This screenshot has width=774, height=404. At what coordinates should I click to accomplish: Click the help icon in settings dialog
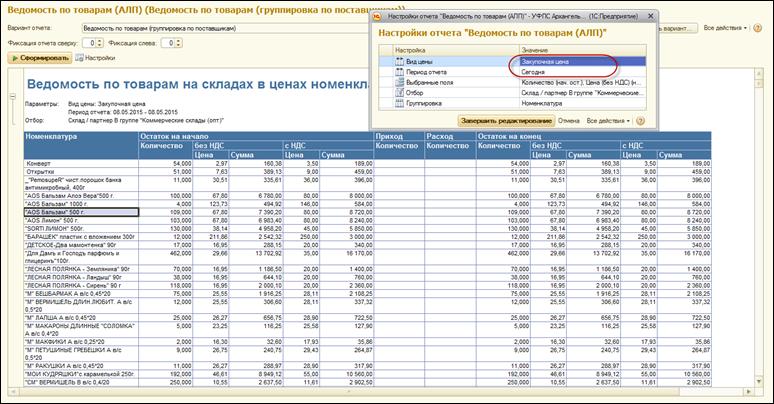coord(640,121)
